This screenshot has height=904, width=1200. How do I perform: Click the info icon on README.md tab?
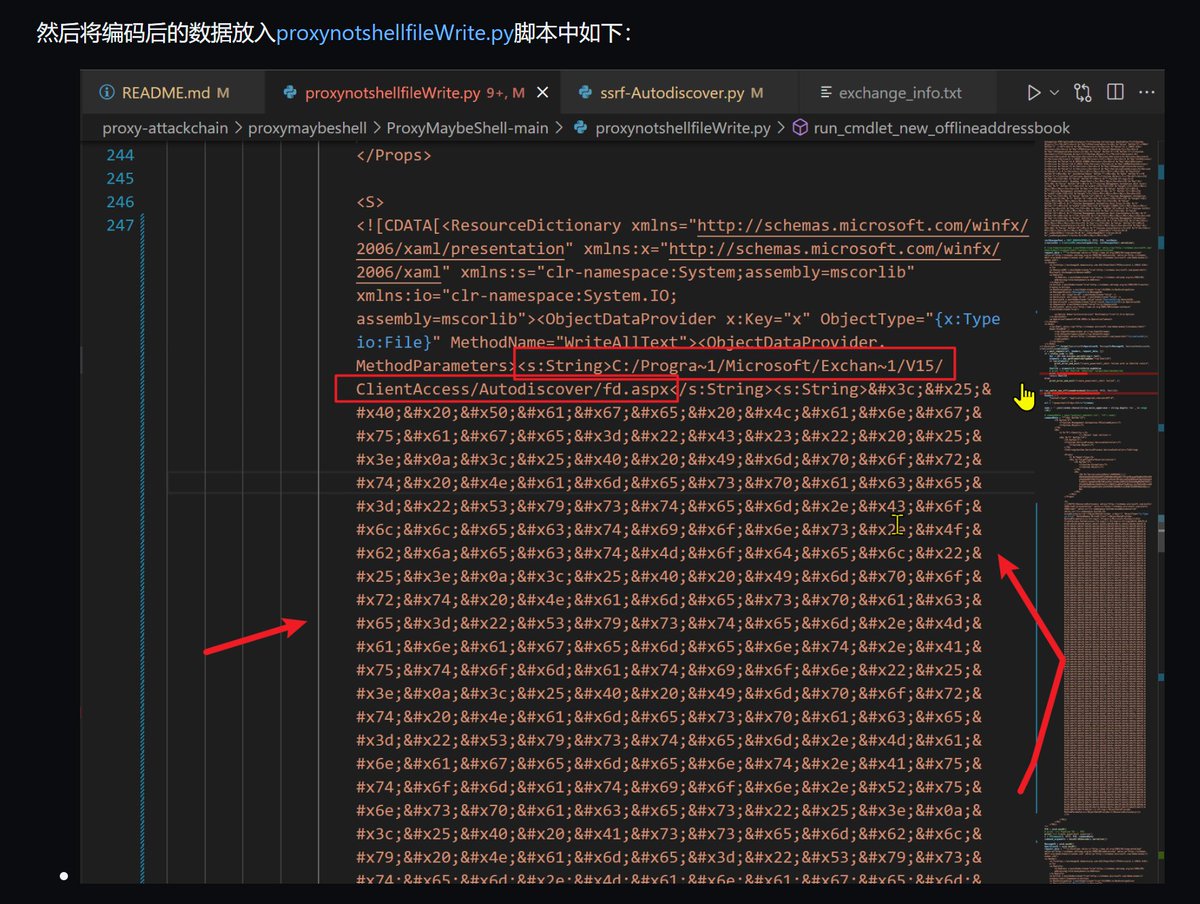pos(107,93)
